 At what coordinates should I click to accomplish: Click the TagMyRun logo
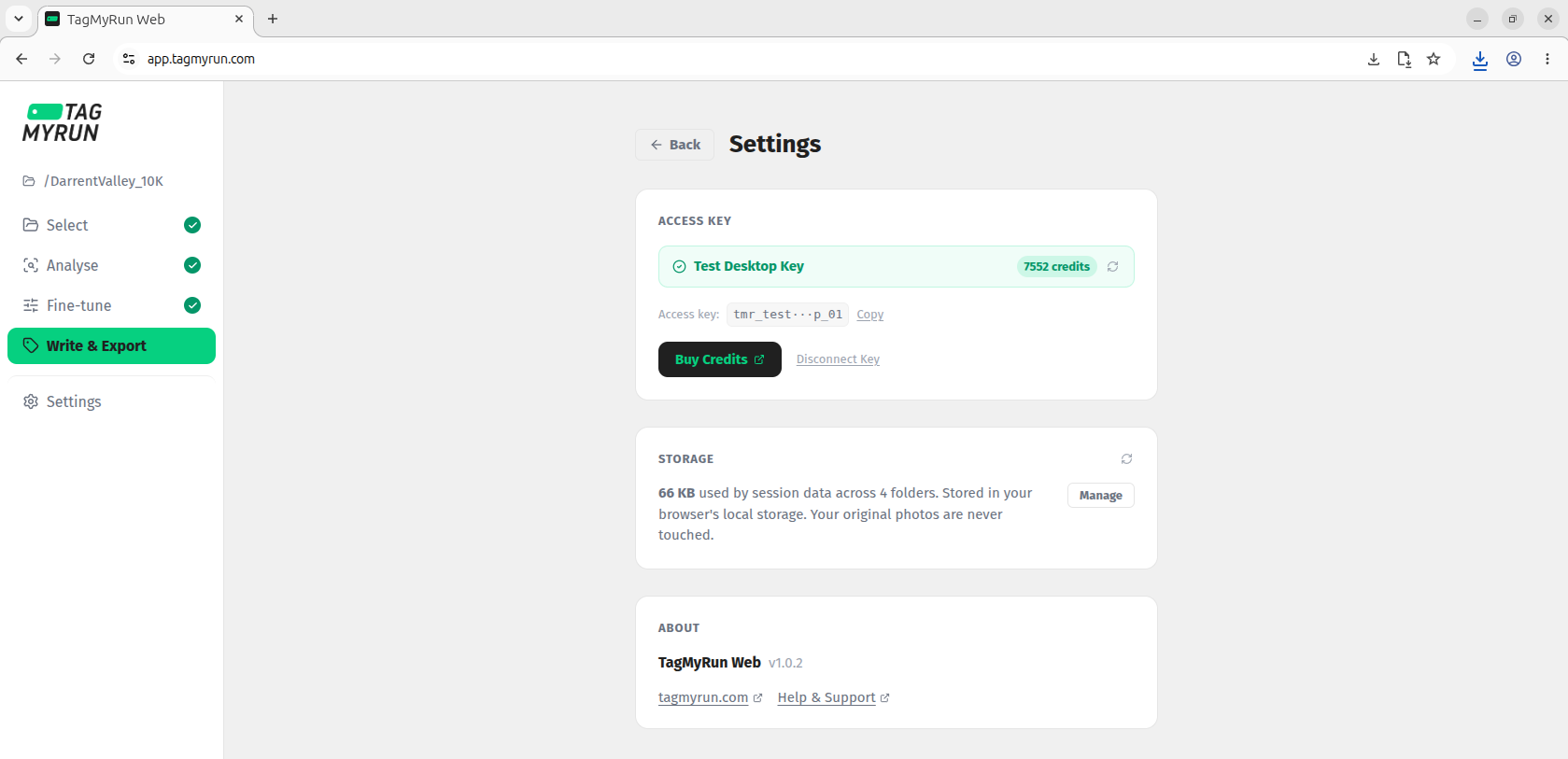62,122
